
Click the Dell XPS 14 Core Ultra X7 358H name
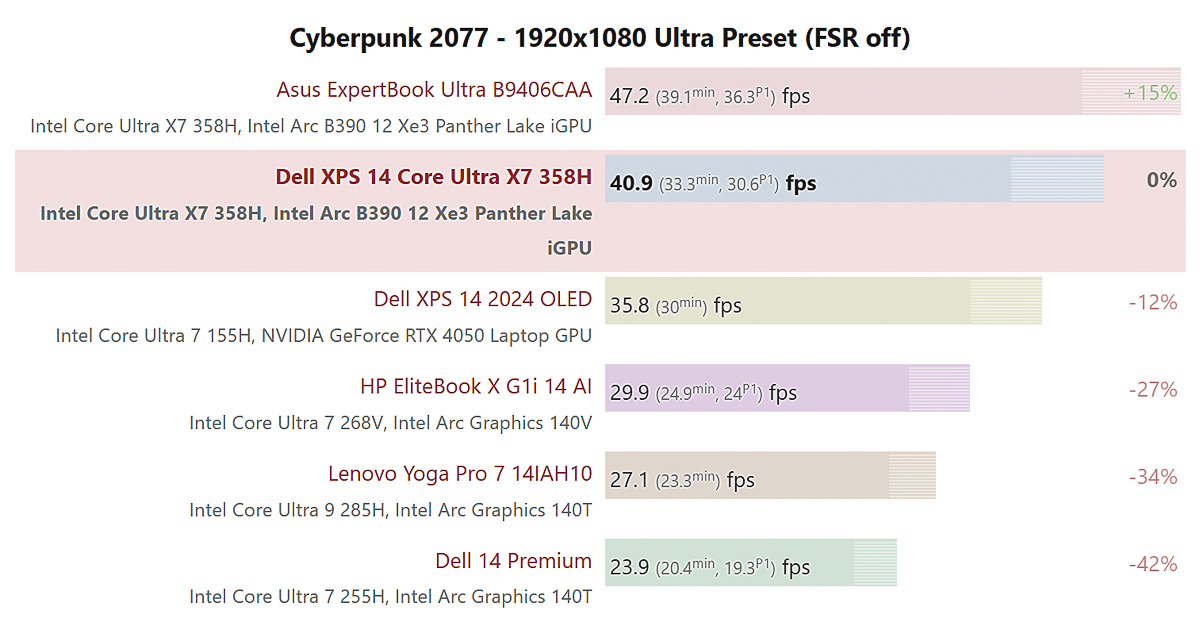pos(433,177)
